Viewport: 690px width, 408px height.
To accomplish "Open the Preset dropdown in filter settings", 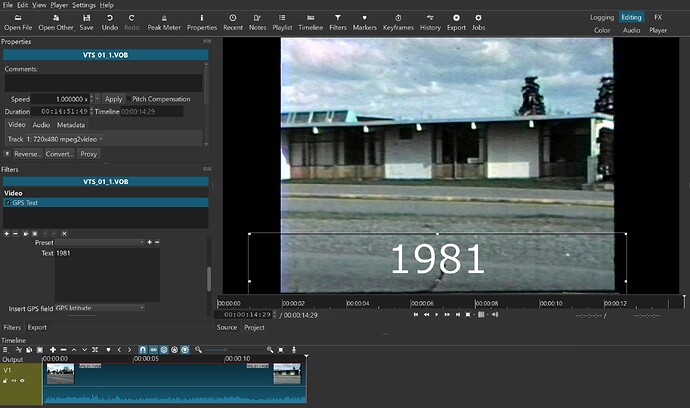I will tap(100, 242).
